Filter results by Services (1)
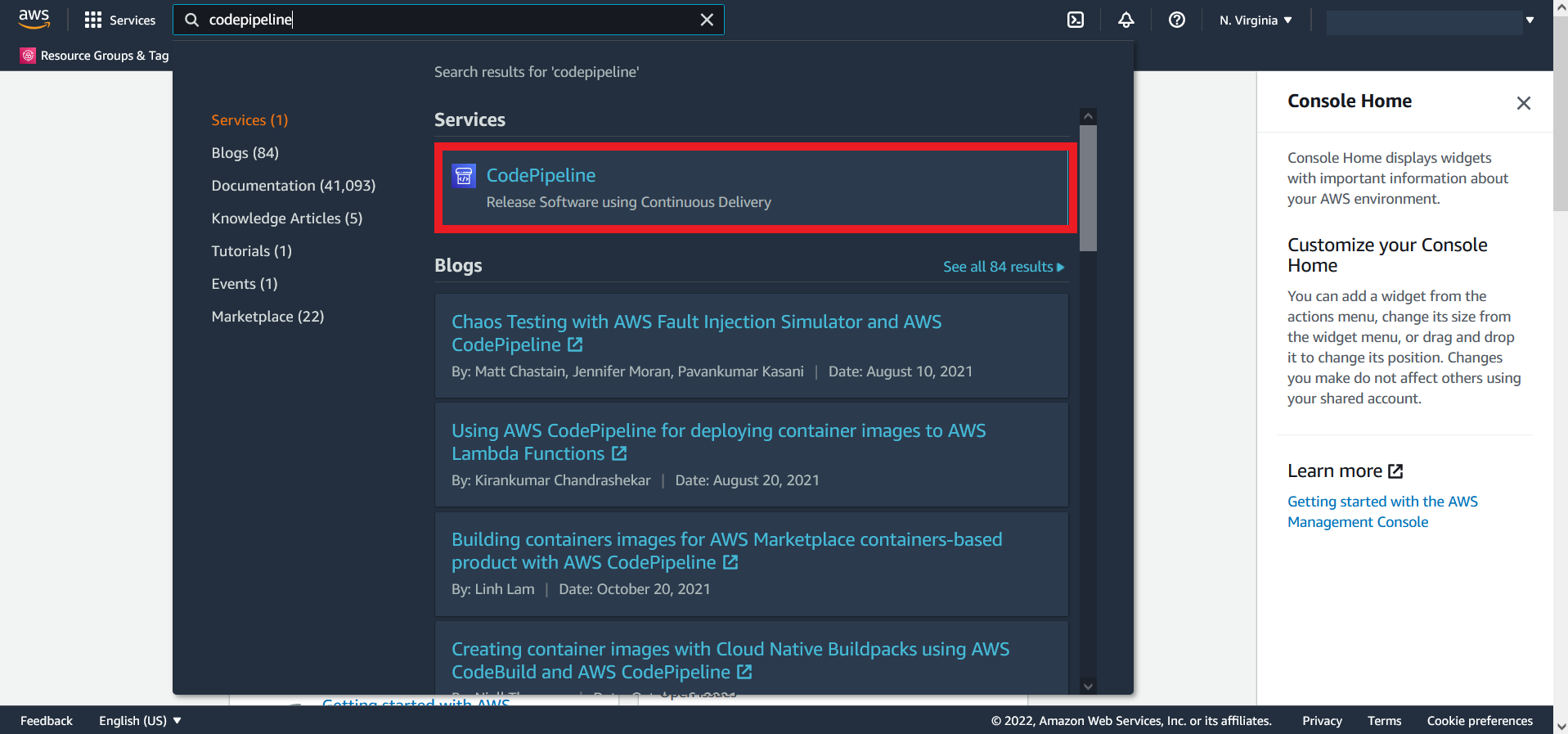The width and height of the screenshot is (1568, 734). point(249,120)
